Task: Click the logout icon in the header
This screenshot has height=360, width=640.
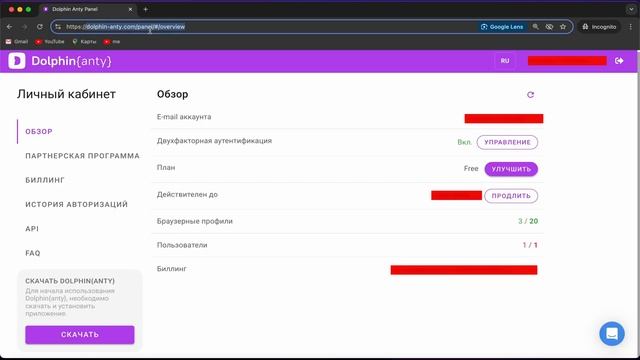Action: click(x=619, y=61)
